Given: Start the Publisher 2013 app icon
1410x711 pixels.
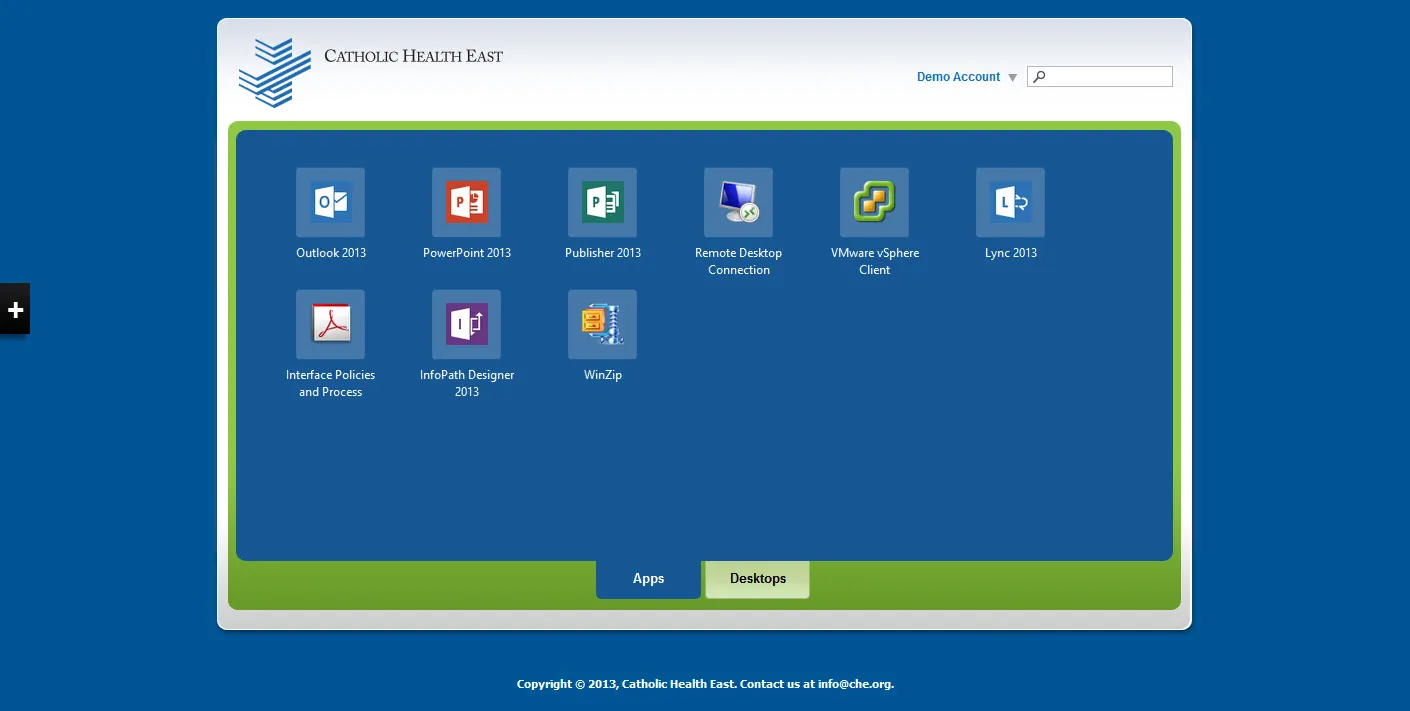Looking at the screenshot, I should (x=602, y=202).
